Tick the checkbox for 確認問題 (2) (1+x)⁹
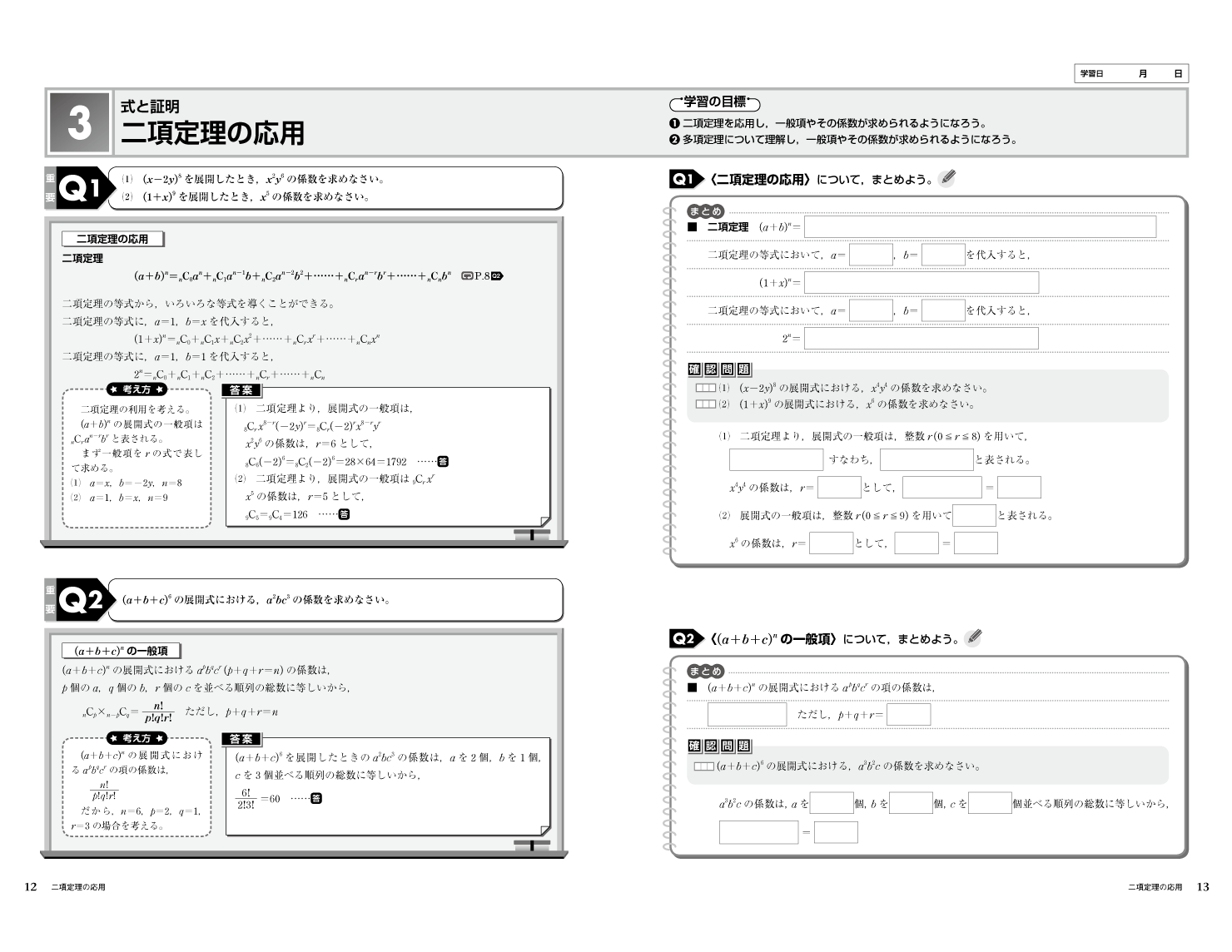The image size is (1232, 952). click(x=705, y=404)
